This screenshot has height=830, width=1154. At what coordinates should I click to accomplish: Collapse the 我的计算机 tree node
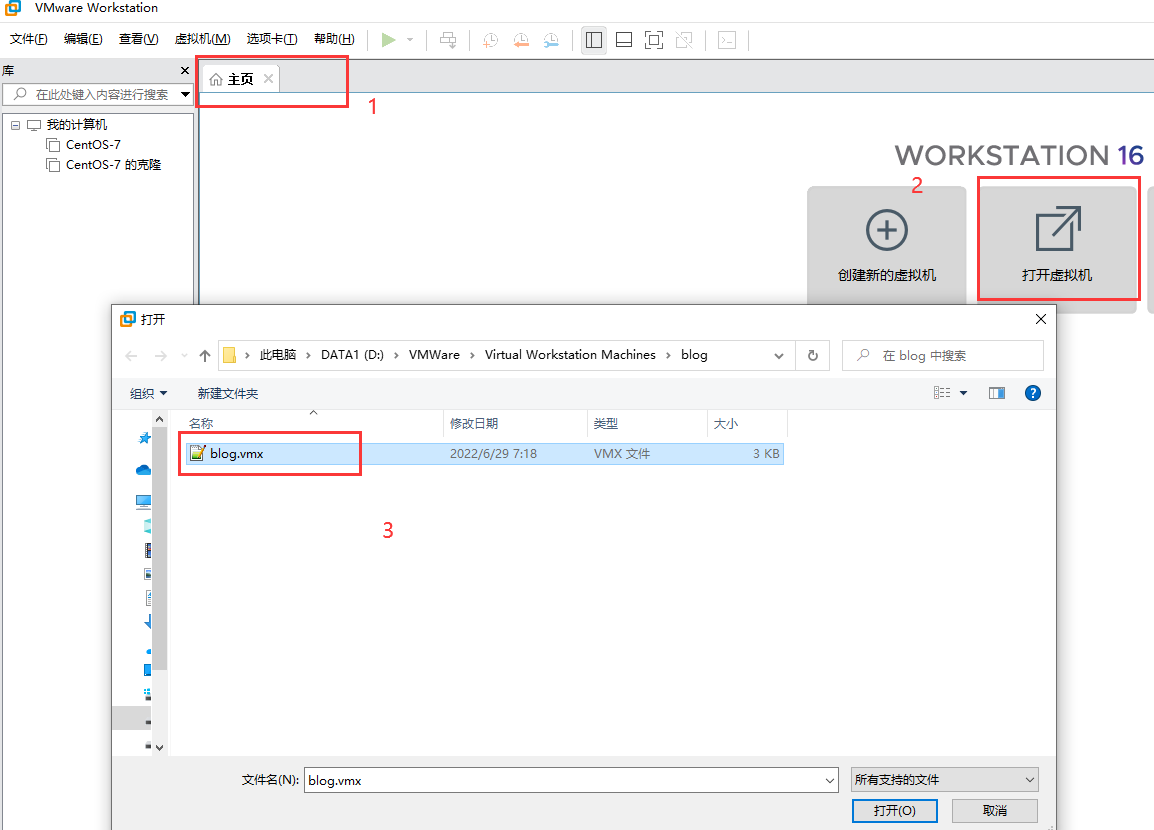[x=15, y=125]
